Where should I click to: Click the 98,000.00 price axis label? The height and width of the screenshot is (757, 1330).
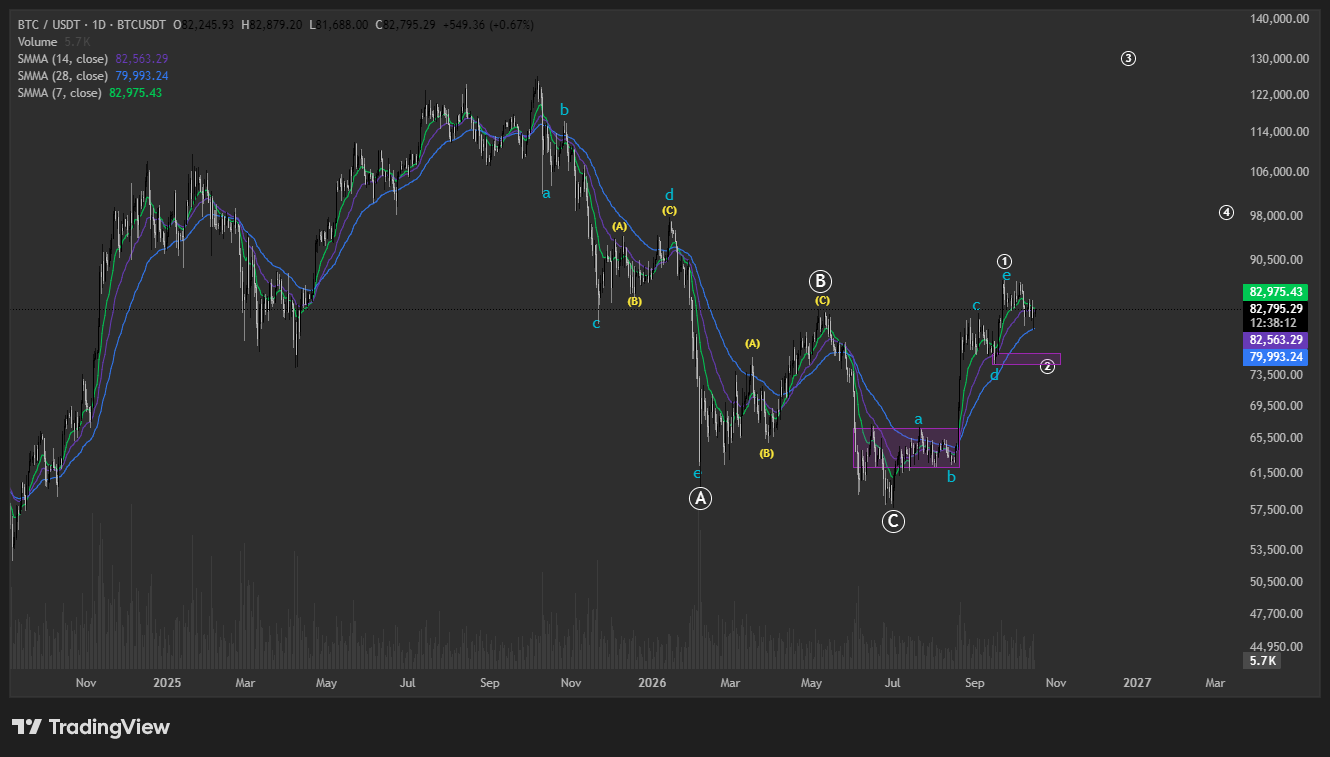click(x=1277, y=216)
